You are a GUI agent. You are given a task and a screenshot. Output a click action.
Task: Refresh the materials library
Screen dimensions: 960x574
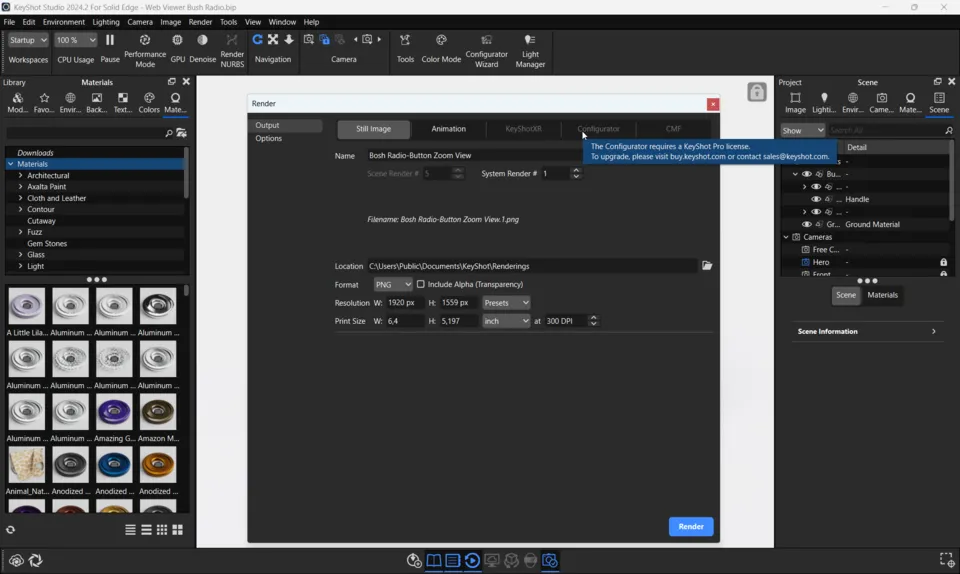click(x=10, y=530)
